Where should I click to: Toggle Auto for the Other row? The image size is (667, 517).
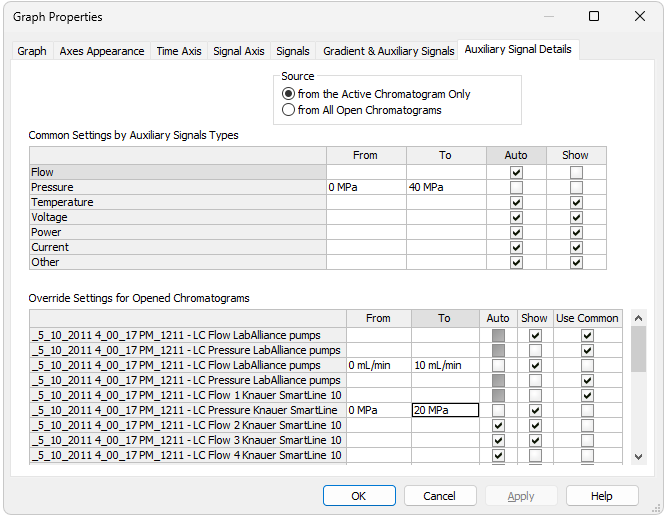[x=516, y=263]
